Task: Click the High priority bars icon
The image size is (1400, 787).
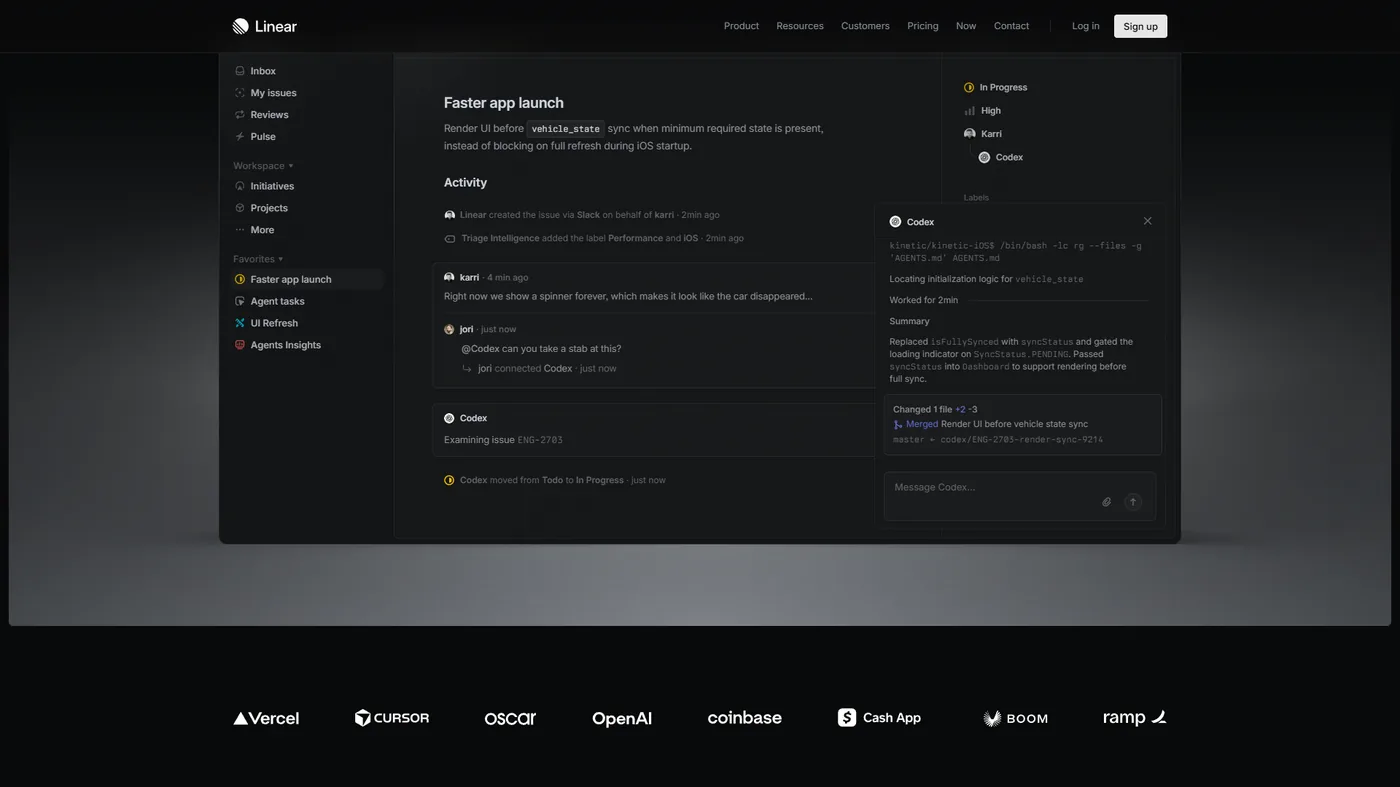Action: 969,111
